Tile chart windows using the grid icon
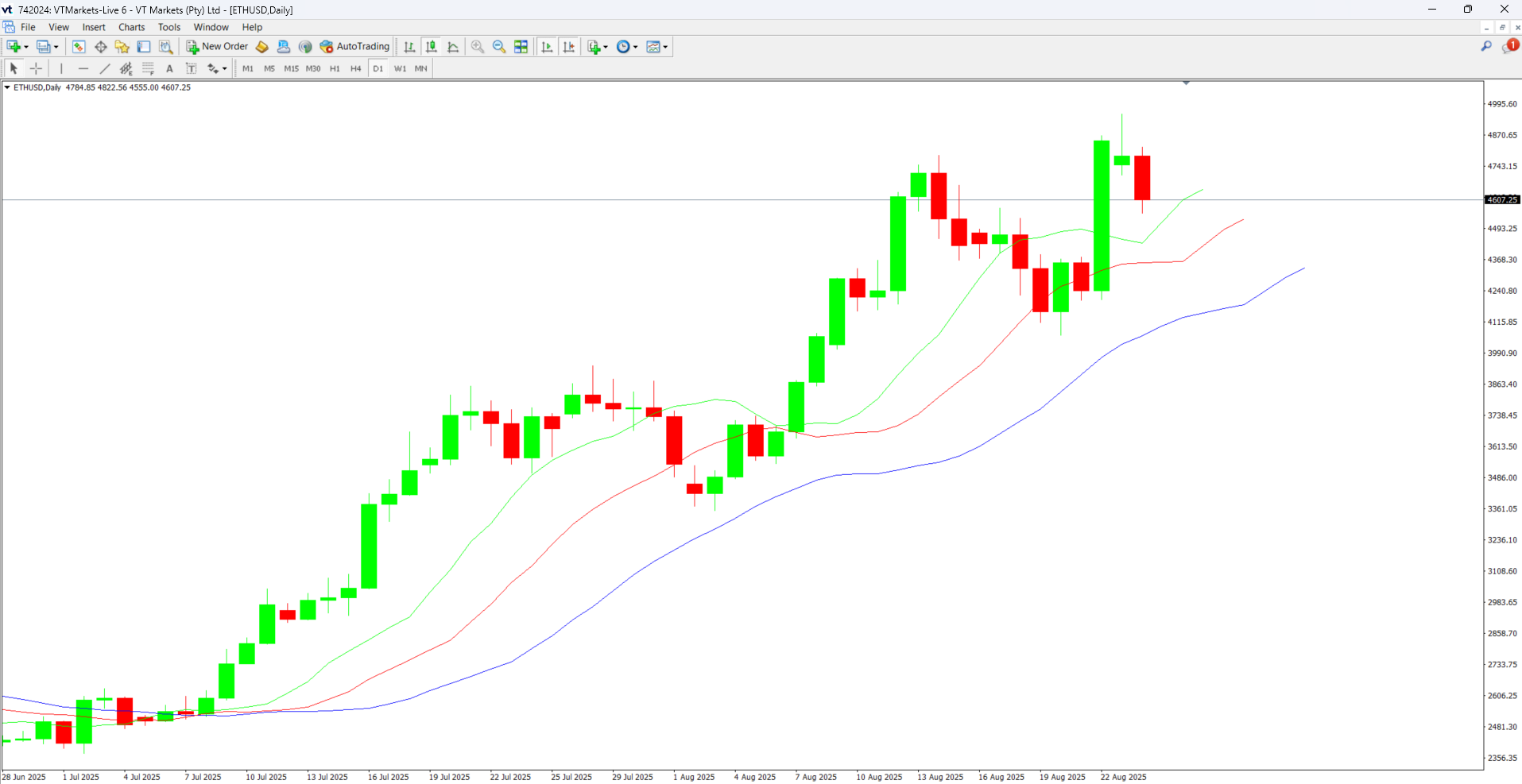Viewport: 1522px width, 784px height. pyautogui.click(x=521, y=47)
